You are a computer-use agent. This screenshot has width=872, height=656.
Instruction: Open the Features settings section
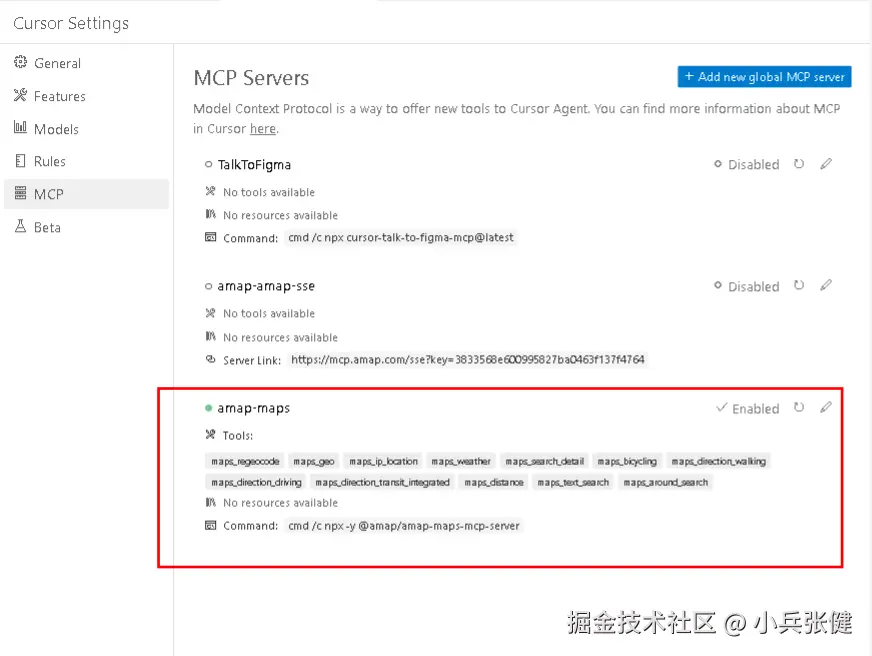coord(86,96)
